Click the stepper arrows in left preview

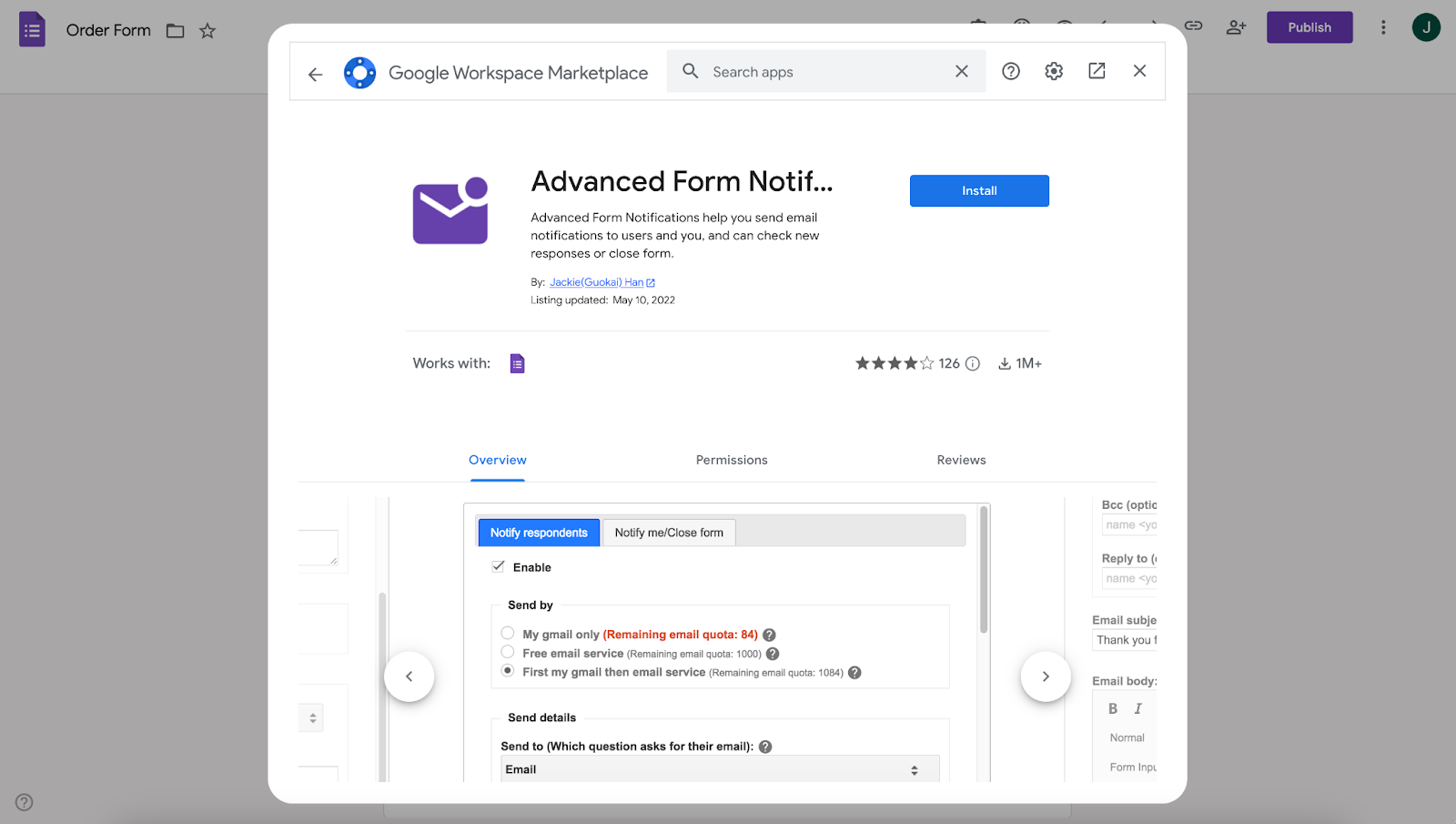point(313,718)
